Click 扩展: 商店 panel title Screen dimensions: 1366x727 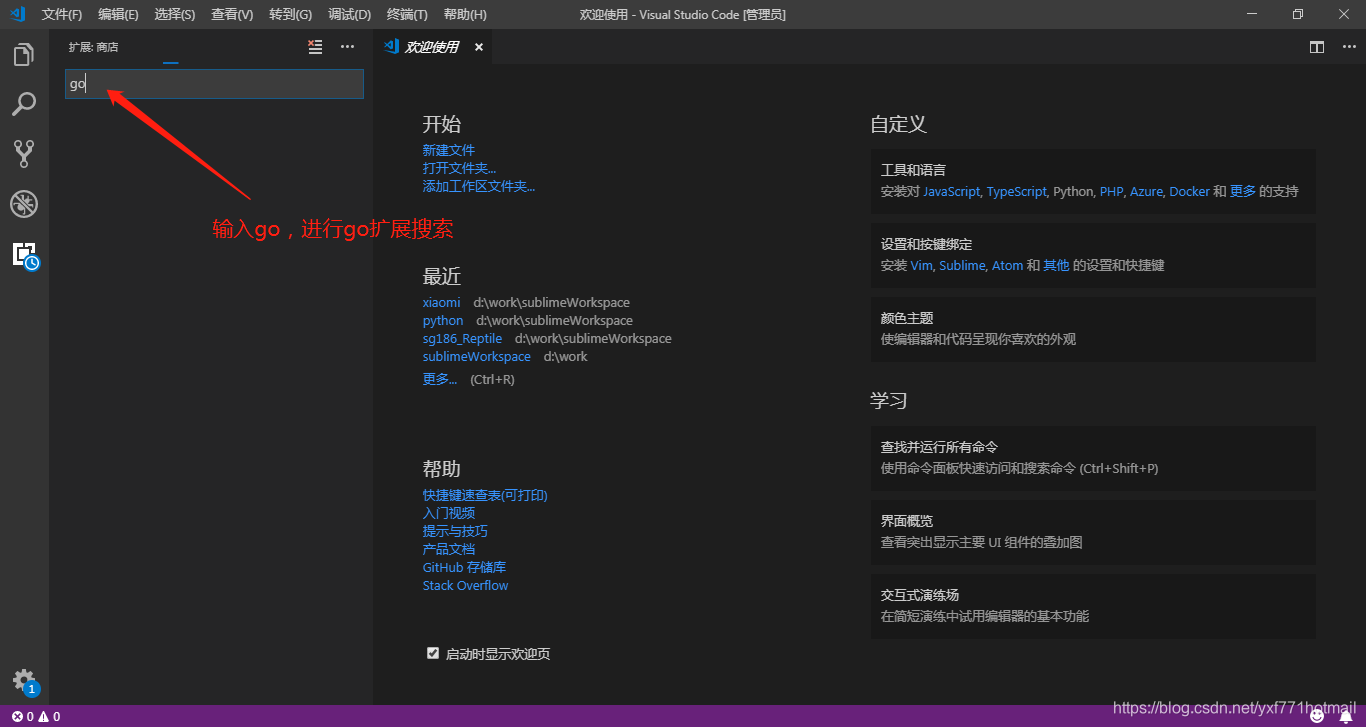(x=93, y=47)
